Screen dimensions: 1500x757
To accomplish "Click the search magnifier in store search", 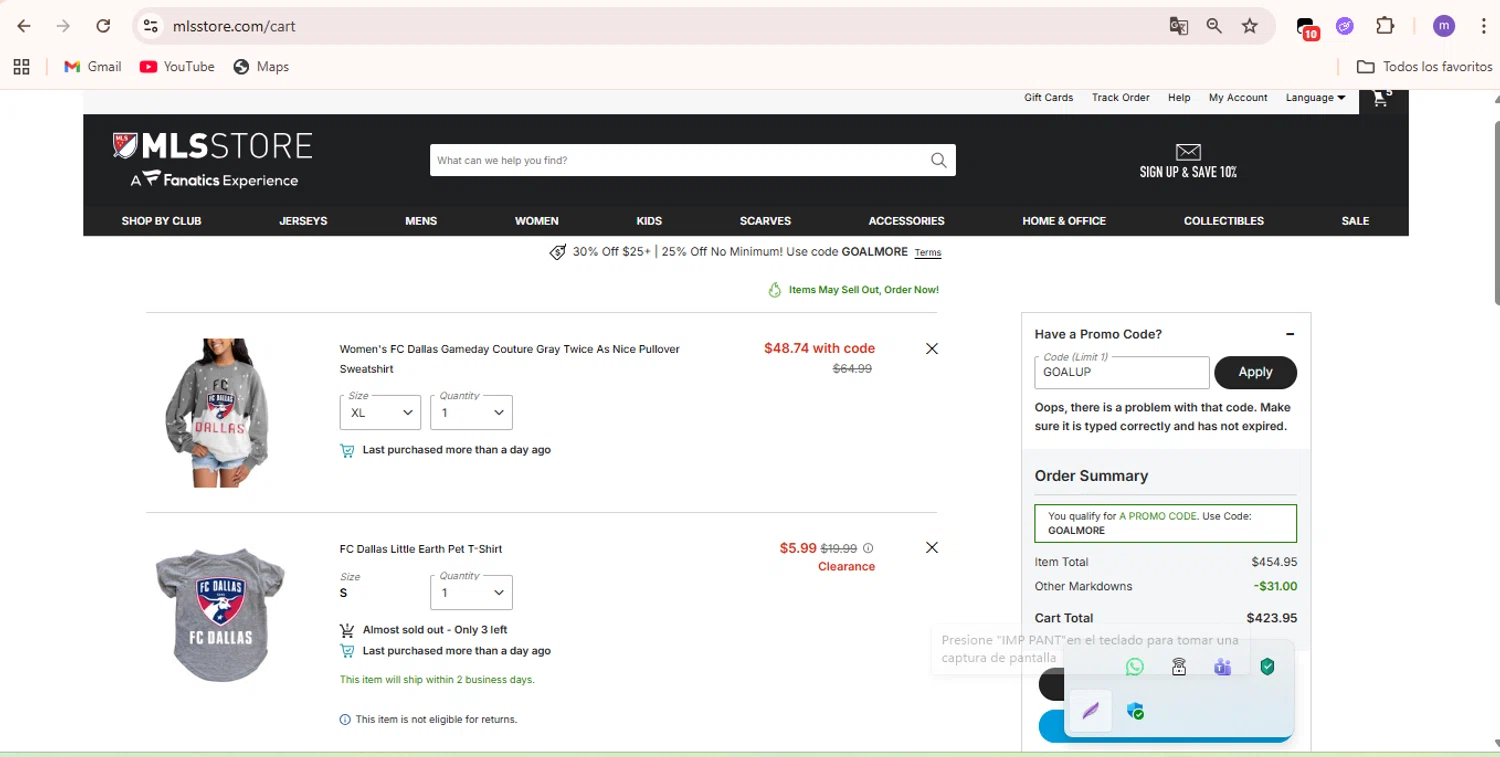I will click(x=938, y=160).
